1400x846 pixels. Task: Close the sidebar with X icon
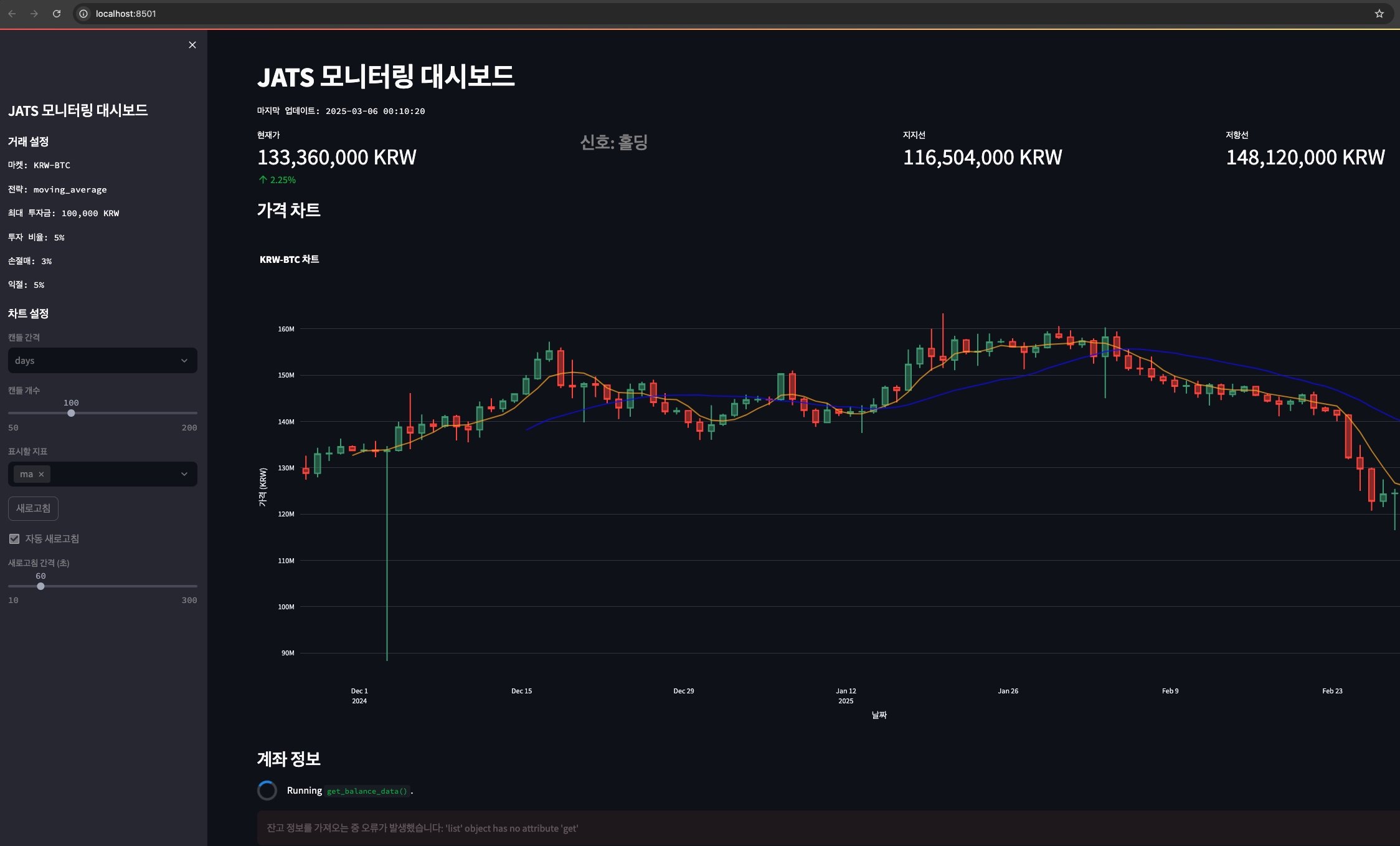[x=192, y=45]
